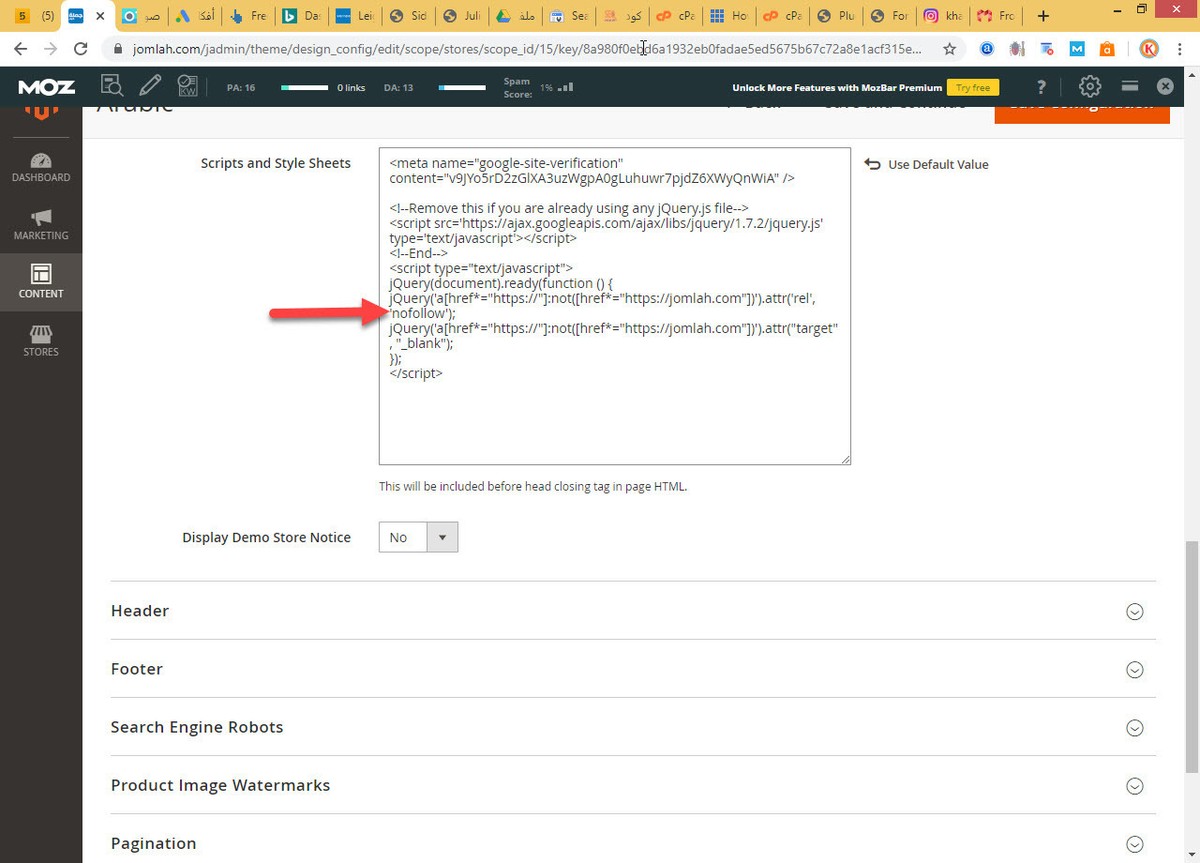Image resolution: width=1200 pixels, height=863 pixels.
Task: Switch to the 'Juli' browser tab
Action: point(460,16)
